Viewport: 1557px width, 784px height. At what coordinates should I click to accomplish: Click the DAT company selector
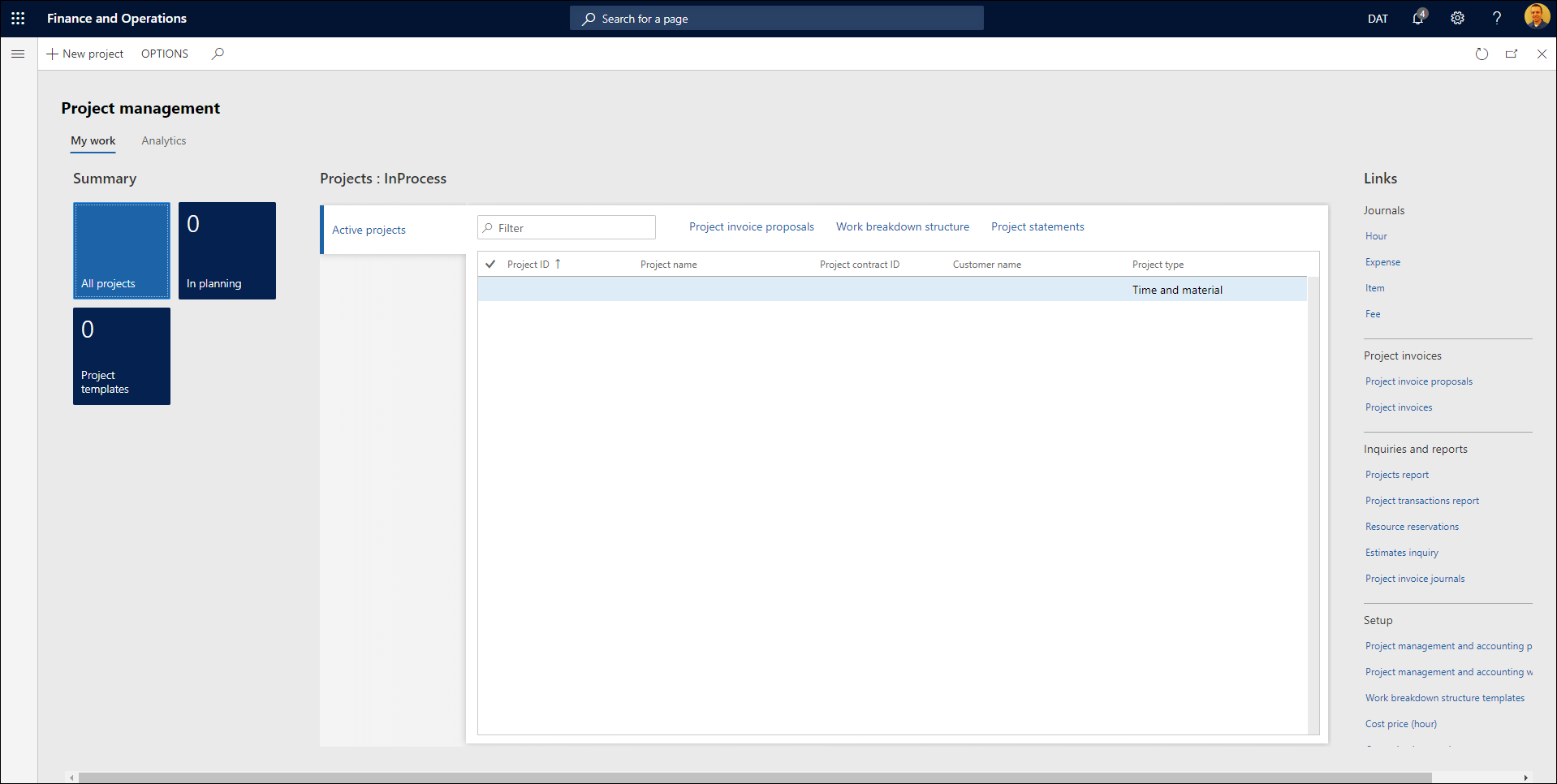tap(1378, 19)
